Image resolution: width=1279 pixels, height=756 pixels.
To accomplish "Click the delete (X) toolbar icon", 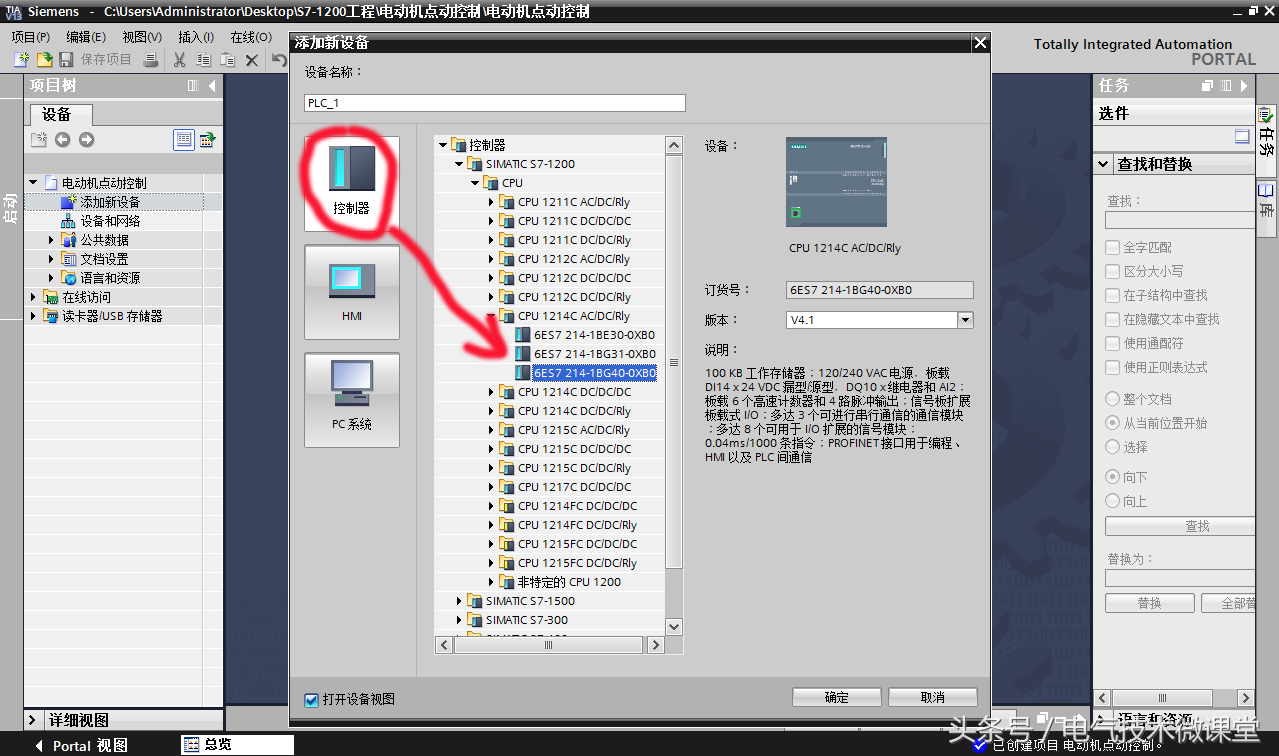I will click(252, 60).
